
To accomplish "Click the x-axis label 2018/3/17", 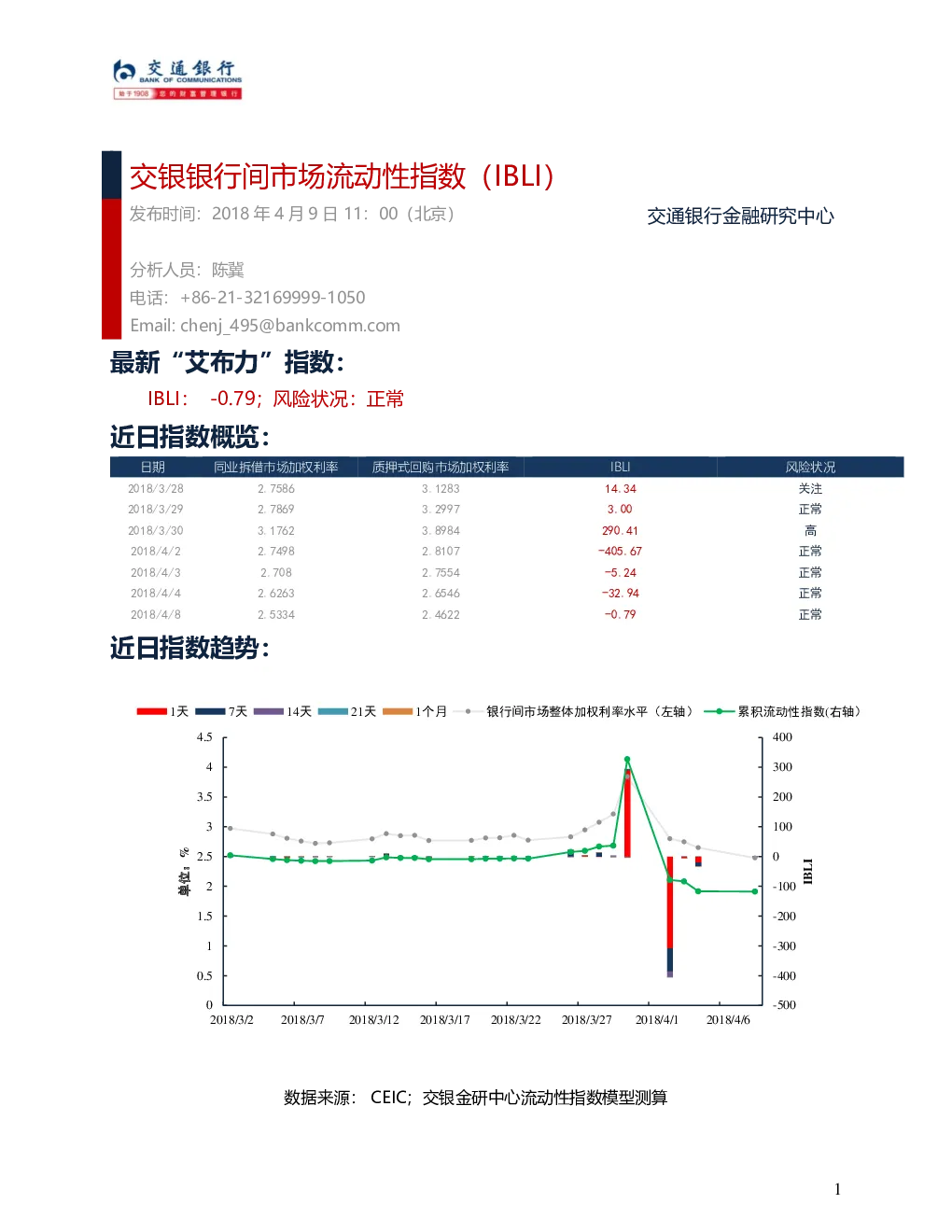I will [x=445, y=1020].
